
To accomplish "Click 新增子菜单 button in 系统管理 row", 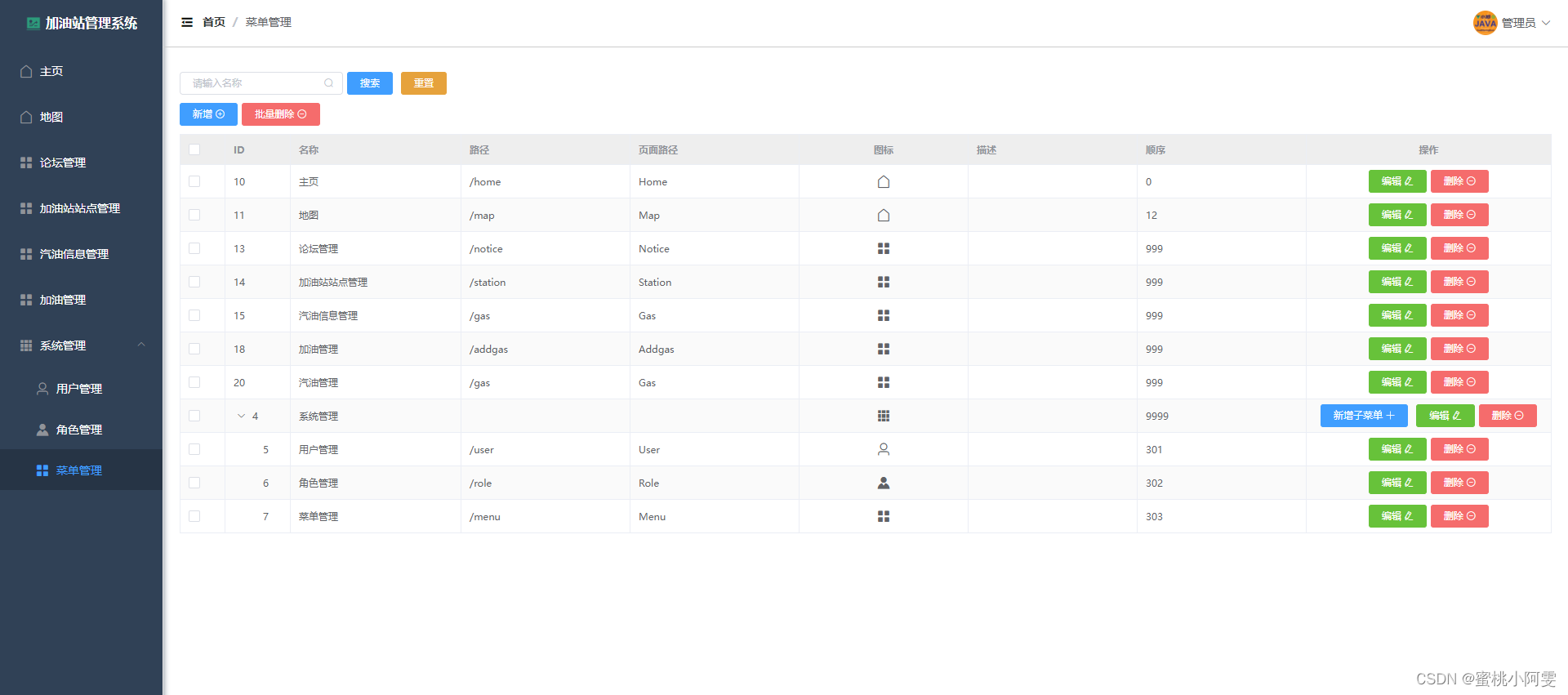I will pyautogui.click(x=1364, y=416).
